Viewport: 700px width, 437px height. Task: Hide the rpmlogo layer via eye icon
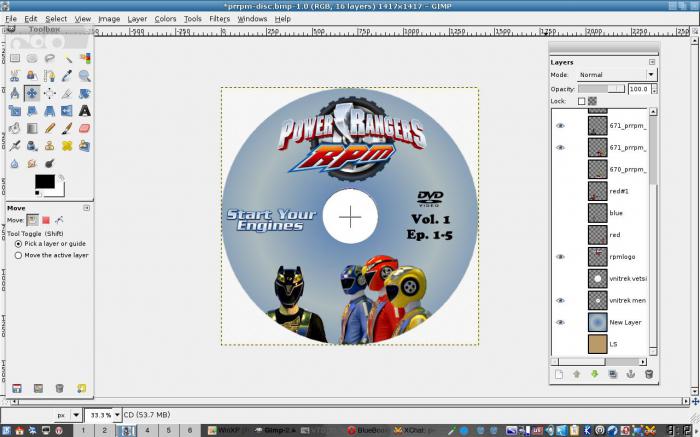pyautogui.click(x=560, y=257)
